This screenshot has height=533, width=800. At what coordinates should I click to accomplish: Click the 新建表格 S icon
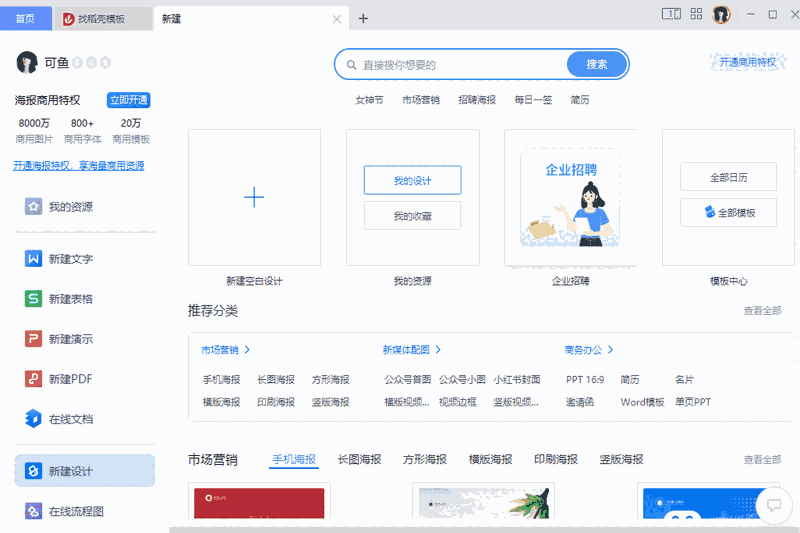point(33,298)
